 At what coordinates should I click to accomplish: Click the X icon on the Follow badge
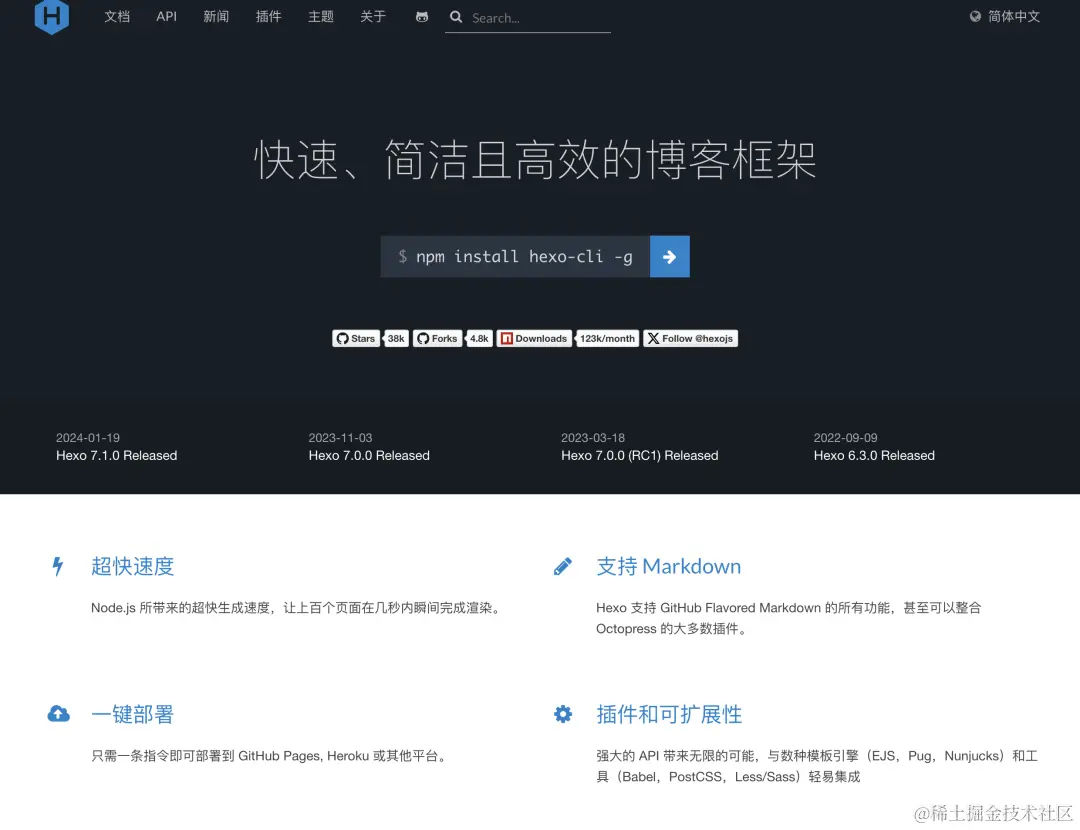(x=654, y=338)
